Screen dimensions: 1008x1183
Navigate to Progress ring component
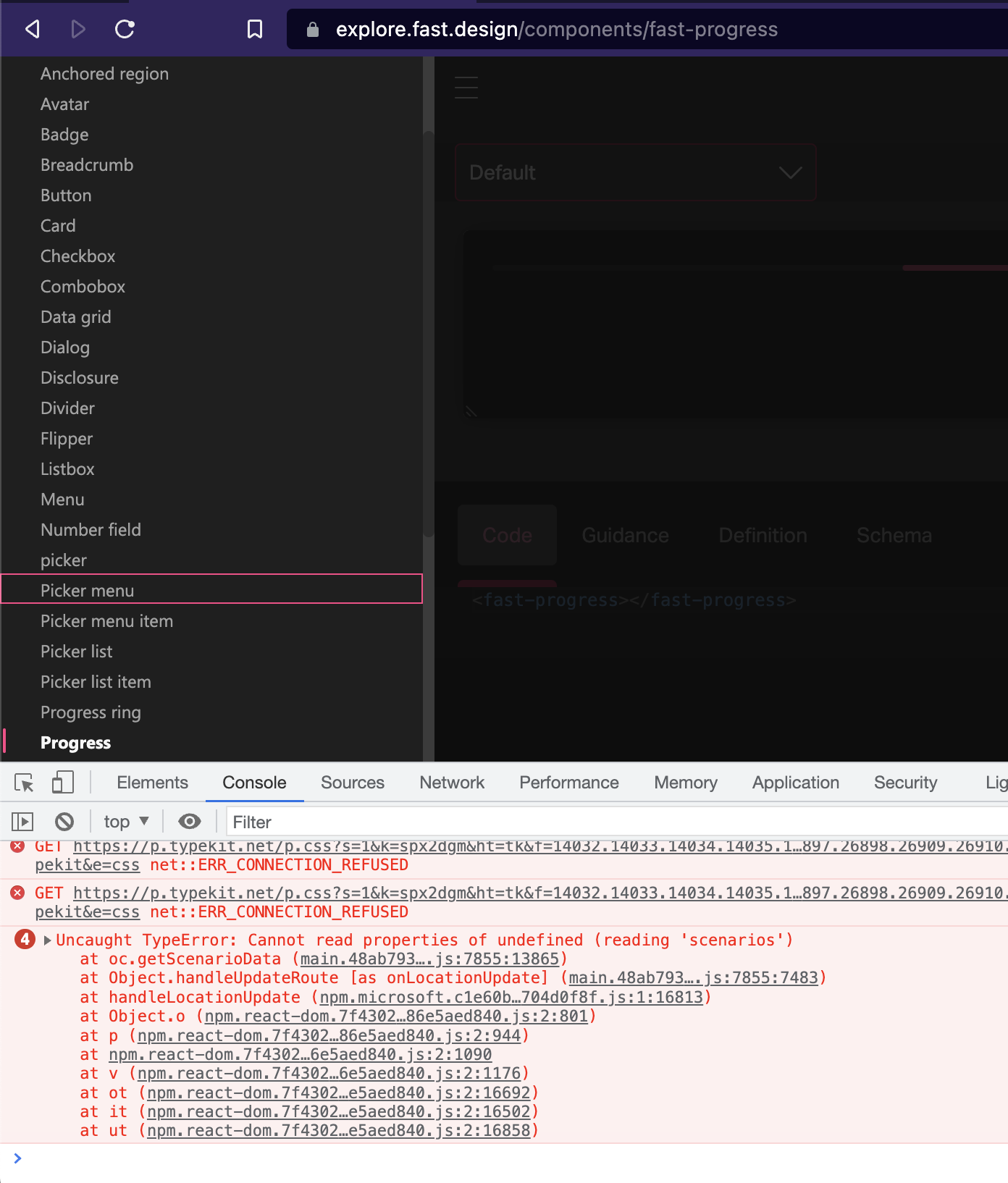(x=91, y=712)
